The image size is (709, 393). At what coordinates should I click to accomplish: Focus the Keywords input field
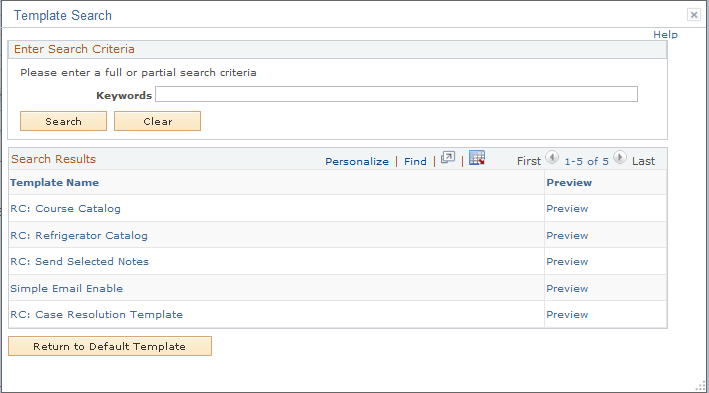pos(397,94)
